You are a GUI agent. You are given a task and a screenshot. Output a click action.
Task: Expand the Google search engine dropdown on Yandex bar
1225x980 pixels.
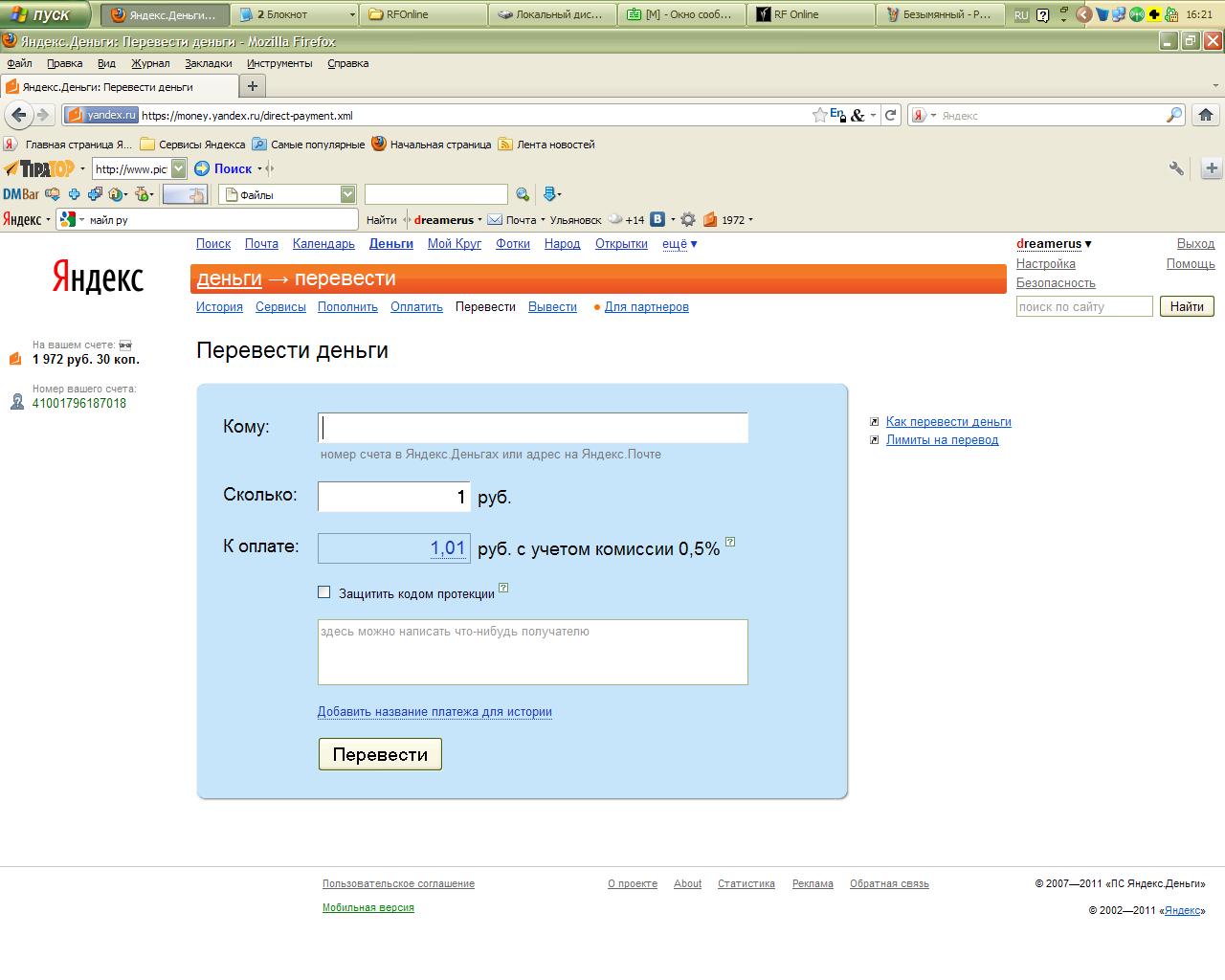click(x=80, y=220)
